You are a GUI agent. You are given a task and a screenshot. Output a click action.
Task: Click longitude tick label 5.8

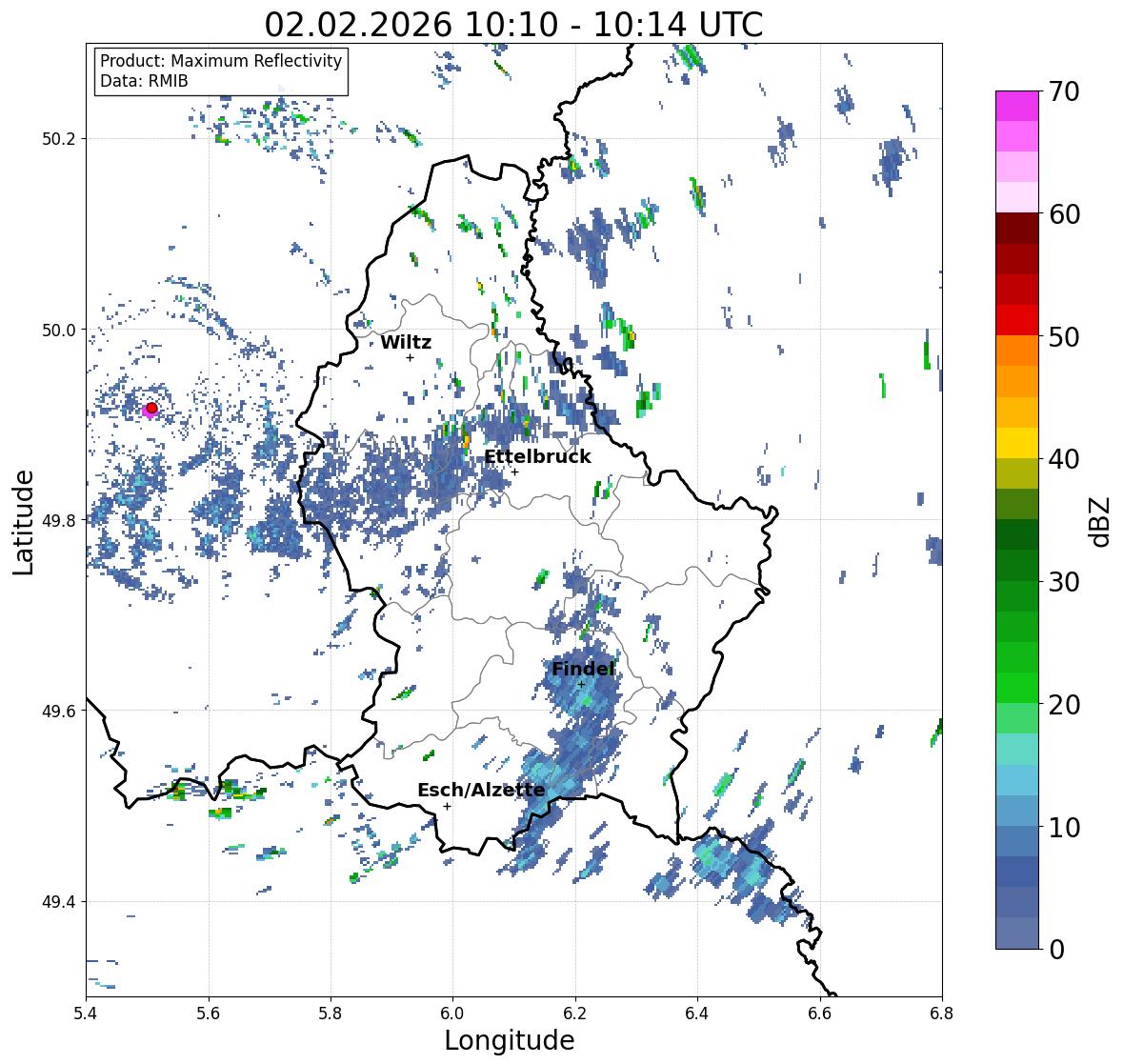click(x=331, y=1013)
